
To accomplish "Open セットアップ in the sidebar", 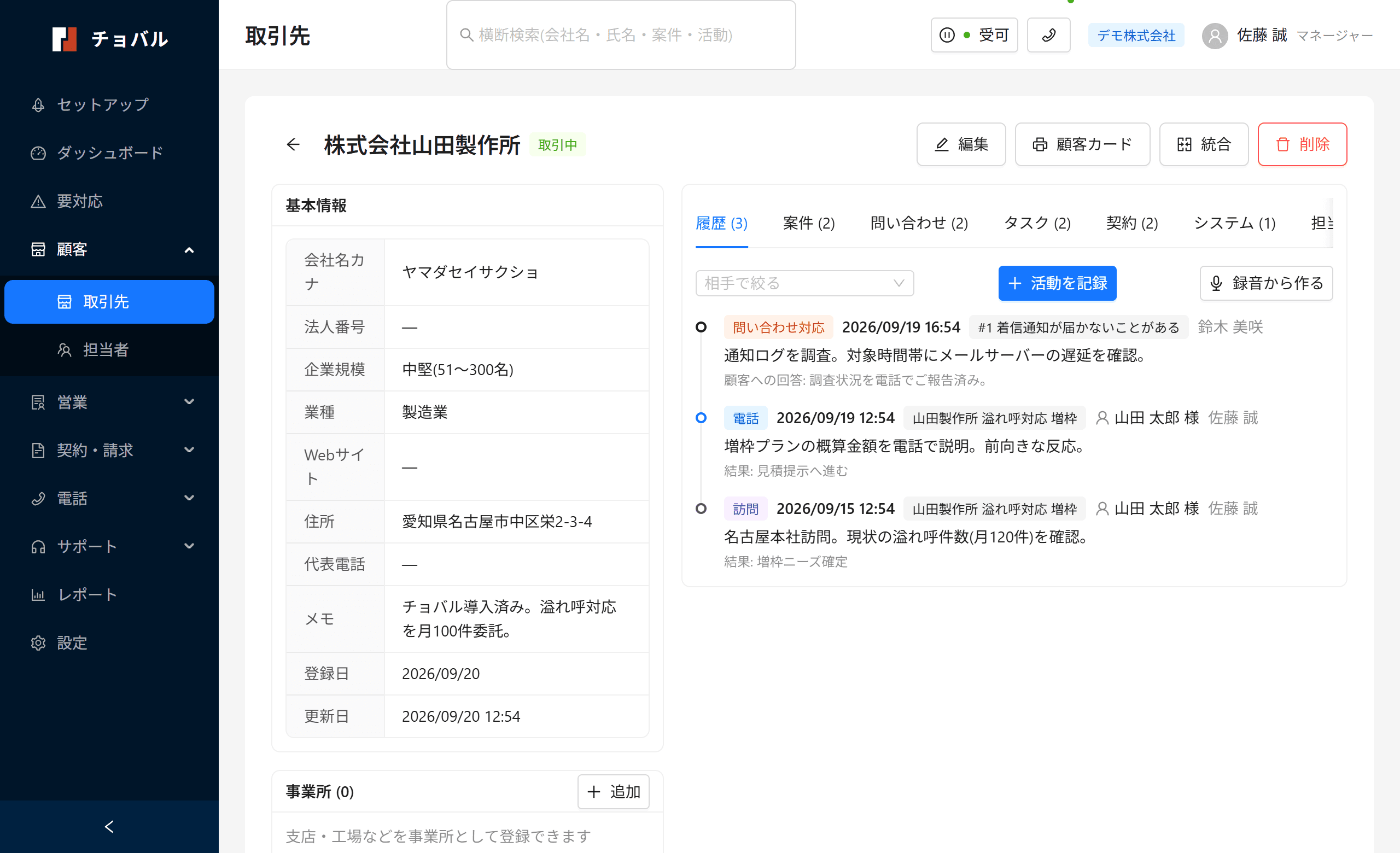I will (x=109, y=104).
